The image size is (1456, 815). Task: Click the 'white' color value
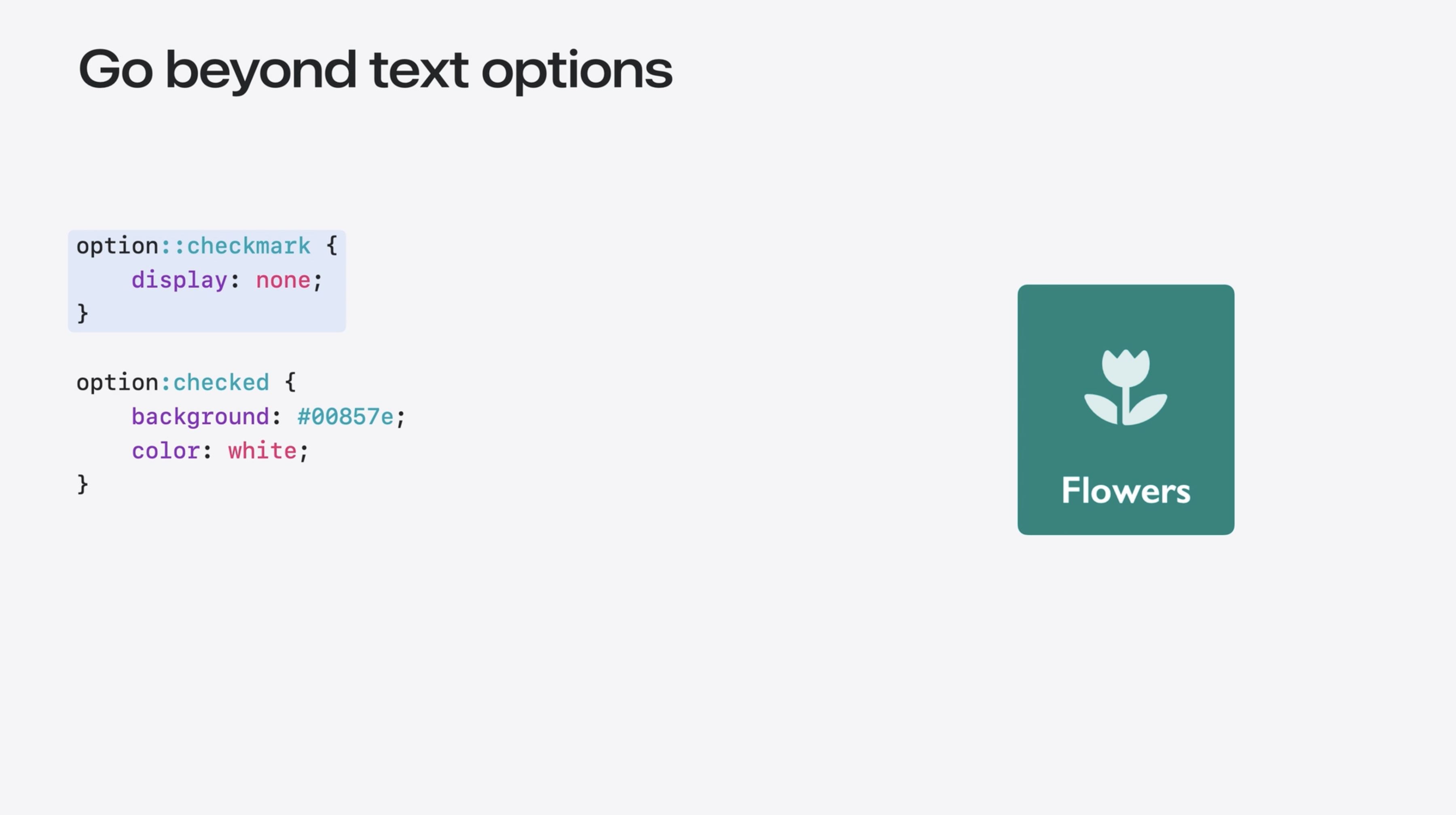pyautogui.click(x=262, y=451)
